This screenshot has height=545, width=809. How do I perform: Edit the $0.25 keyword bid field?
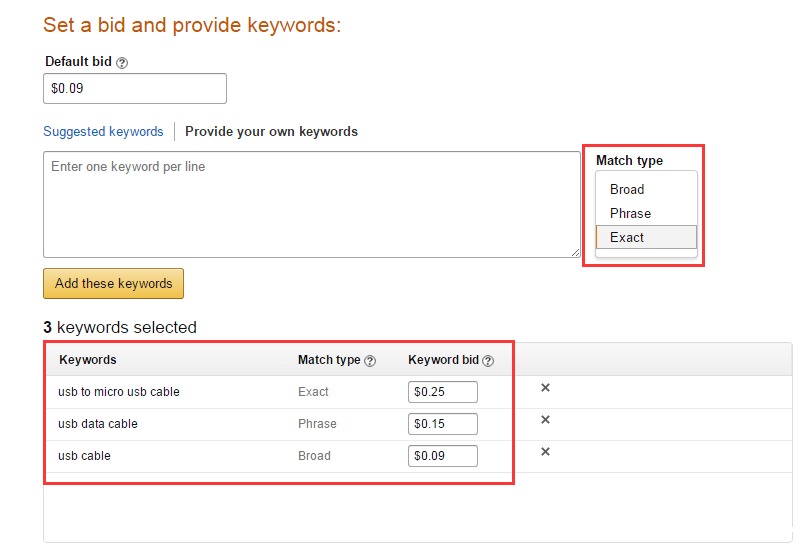[x=442, y=392]
